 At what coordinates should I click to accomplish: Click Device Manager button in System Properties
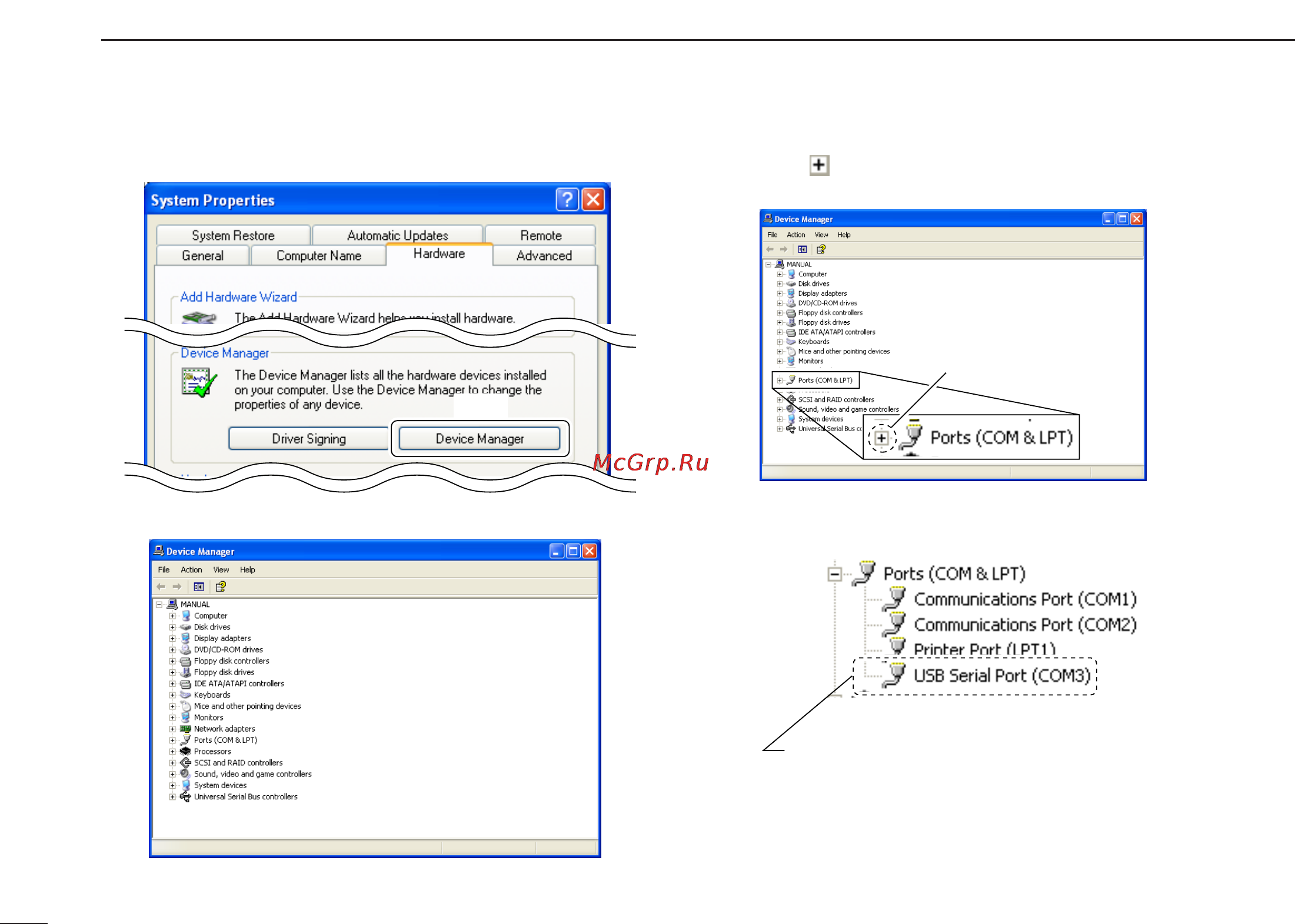tap(480, 439)
